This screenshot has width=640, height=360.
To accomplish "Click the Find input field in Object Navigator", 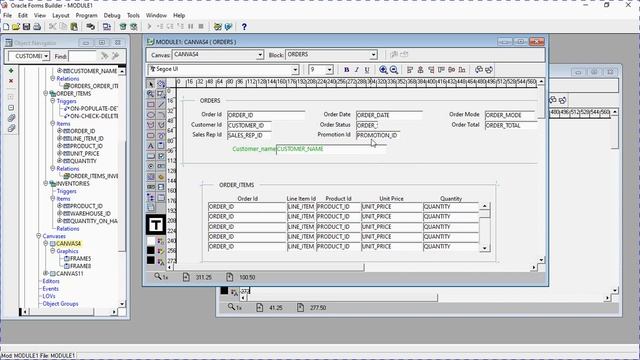I will click(x=82, y=56).
